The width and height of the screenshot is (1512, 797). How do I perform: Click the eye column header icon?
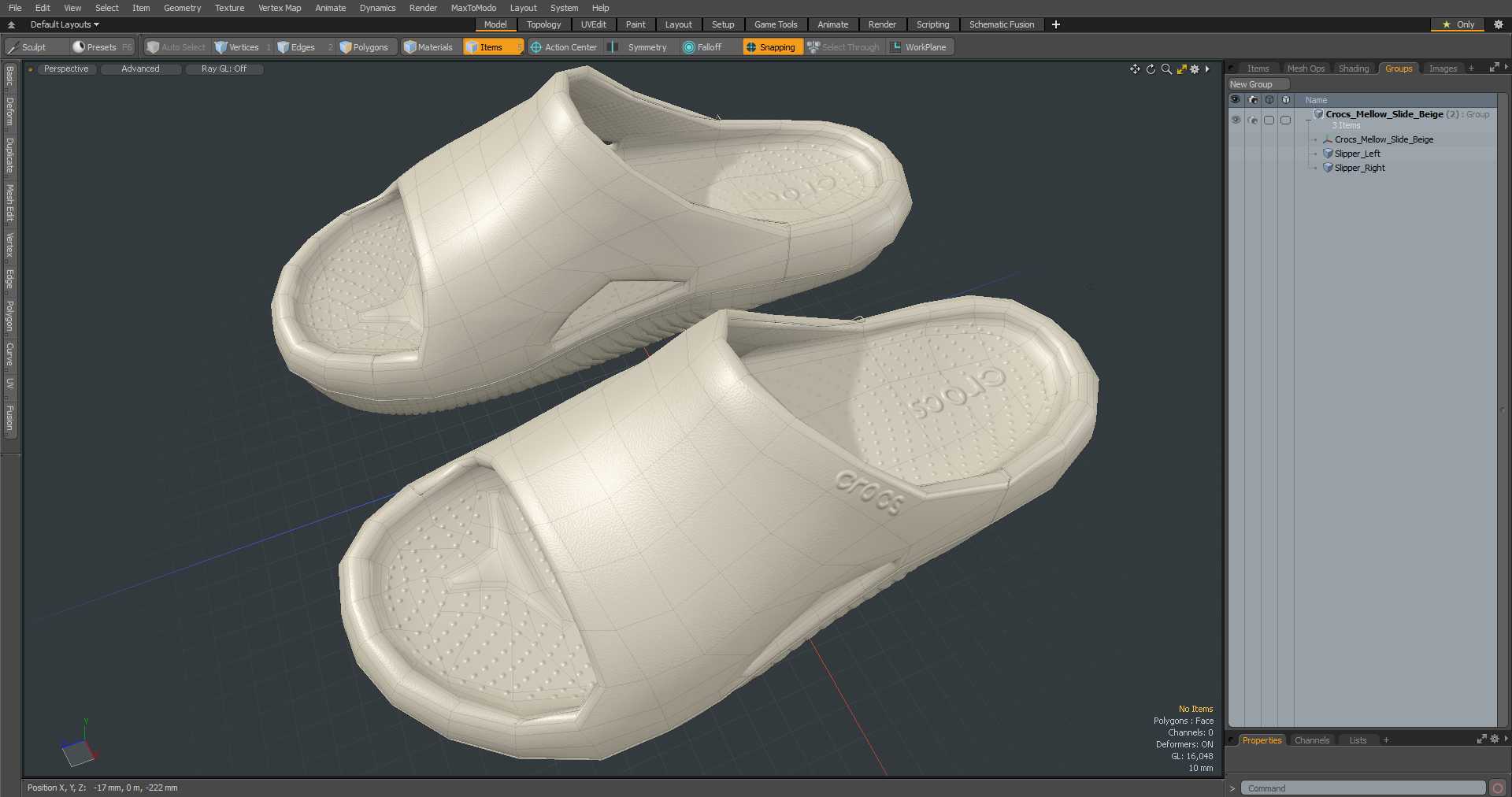[x=1235, y=100]
